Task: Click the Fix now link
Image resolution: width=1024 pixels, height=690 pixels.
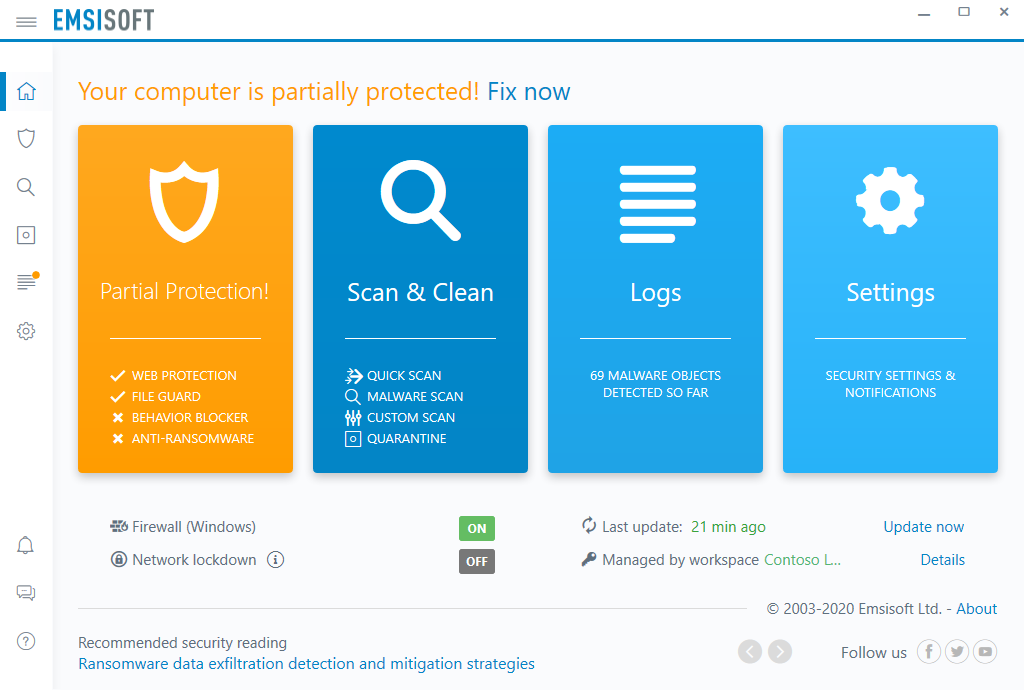Action: (528, 91)
